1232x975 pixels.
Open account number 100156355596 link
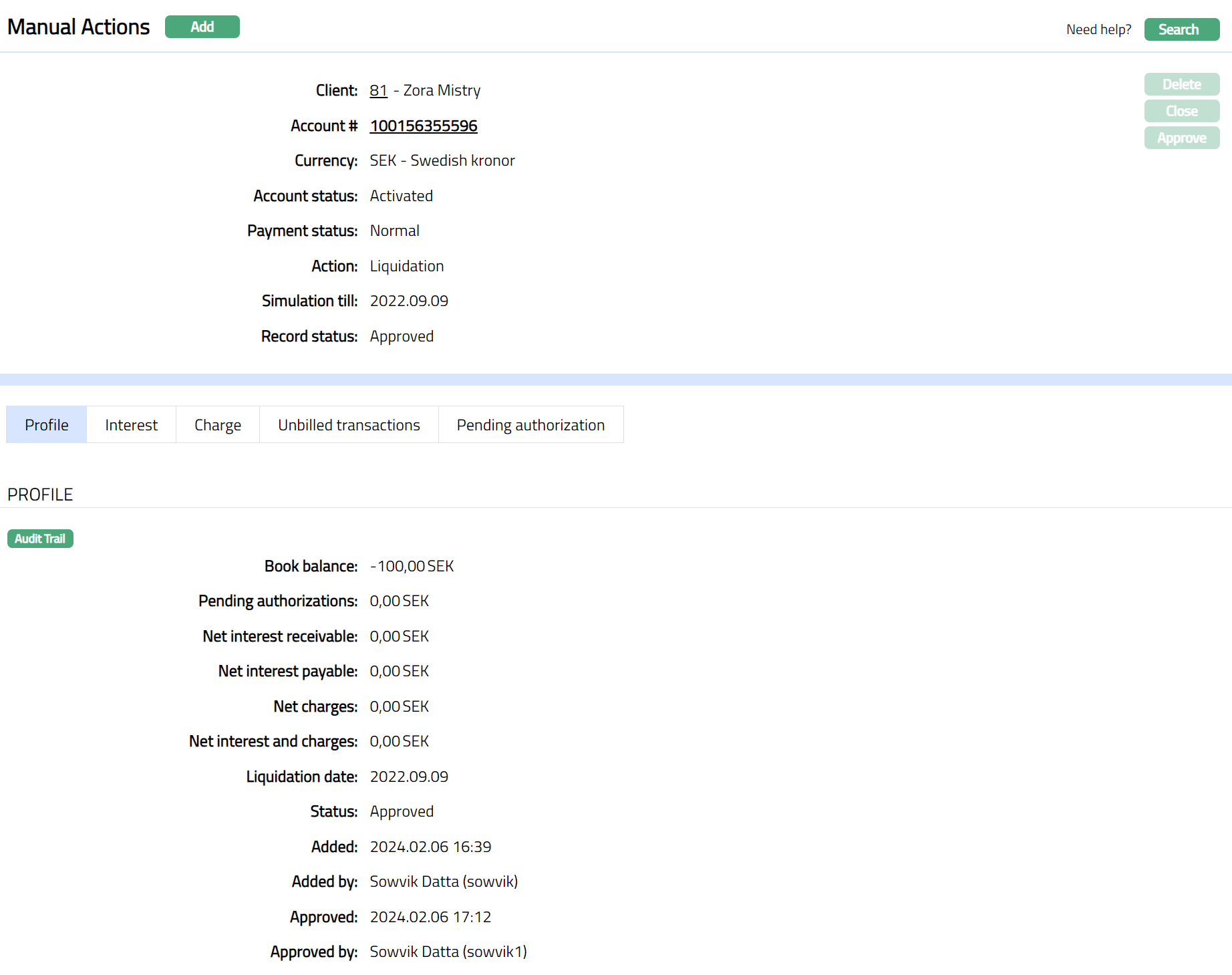[424, 126]
